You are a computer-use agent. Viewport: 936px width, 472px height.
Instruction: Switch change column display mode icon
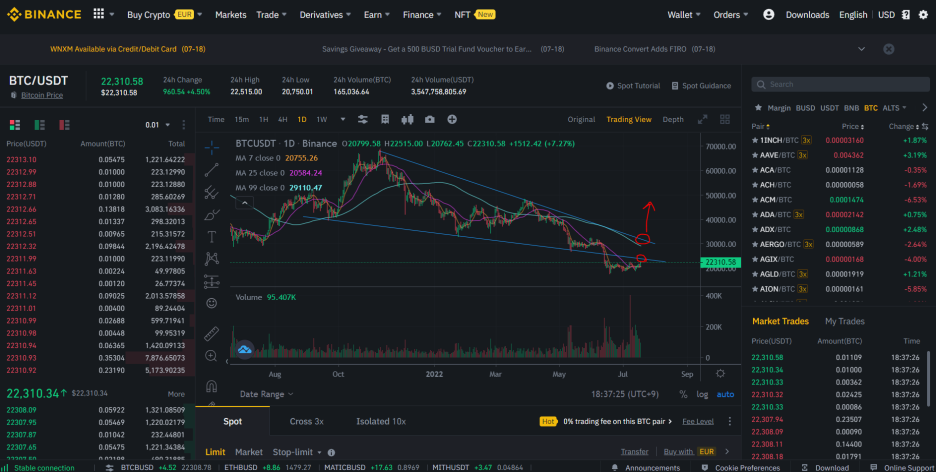(x=925, y=127)
